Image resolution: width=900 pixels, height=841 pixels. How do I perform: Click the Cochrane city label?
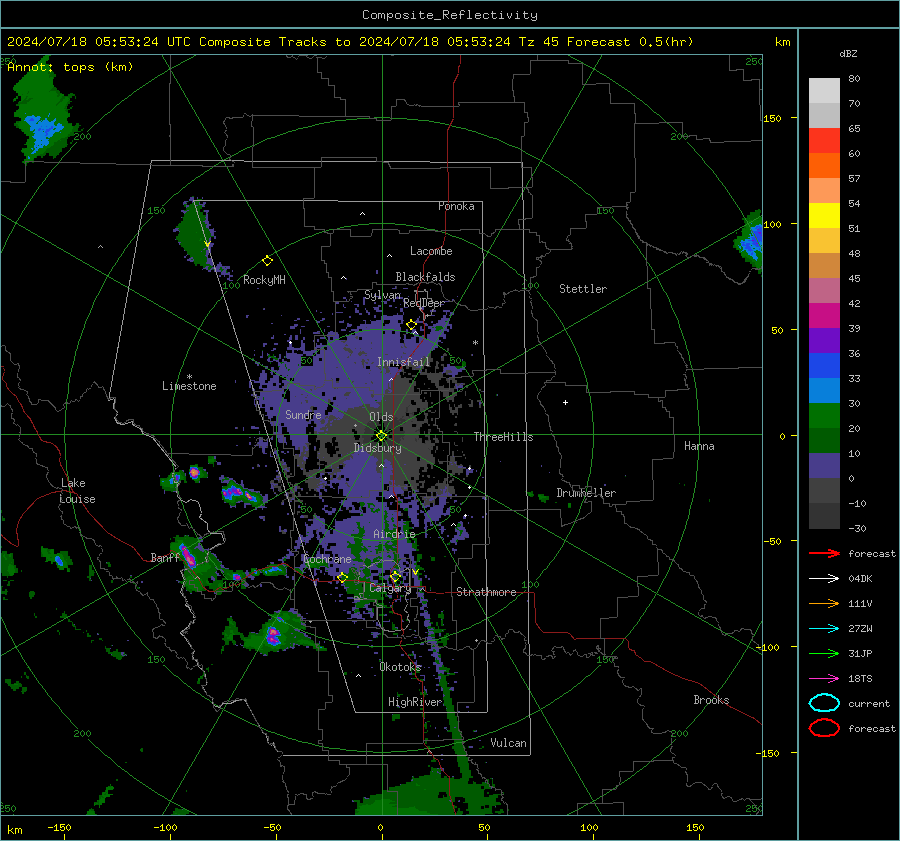tap(327, 559)
